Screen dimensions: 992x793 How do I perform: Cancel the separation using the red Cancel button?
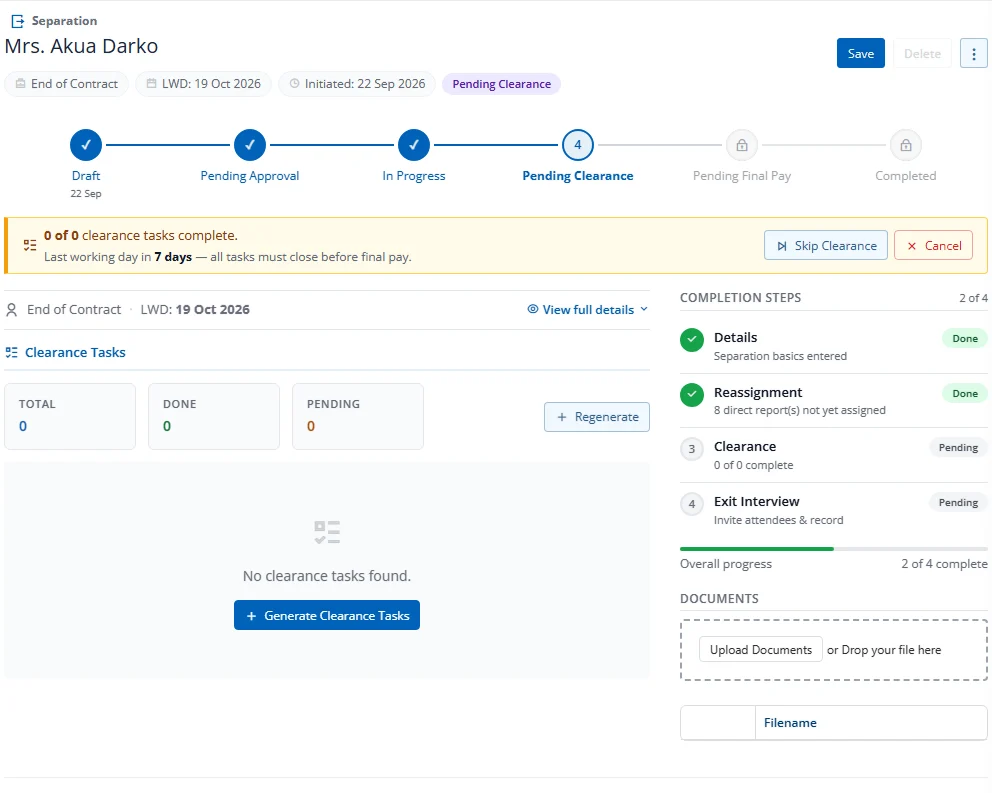click(x=933, y=246)
